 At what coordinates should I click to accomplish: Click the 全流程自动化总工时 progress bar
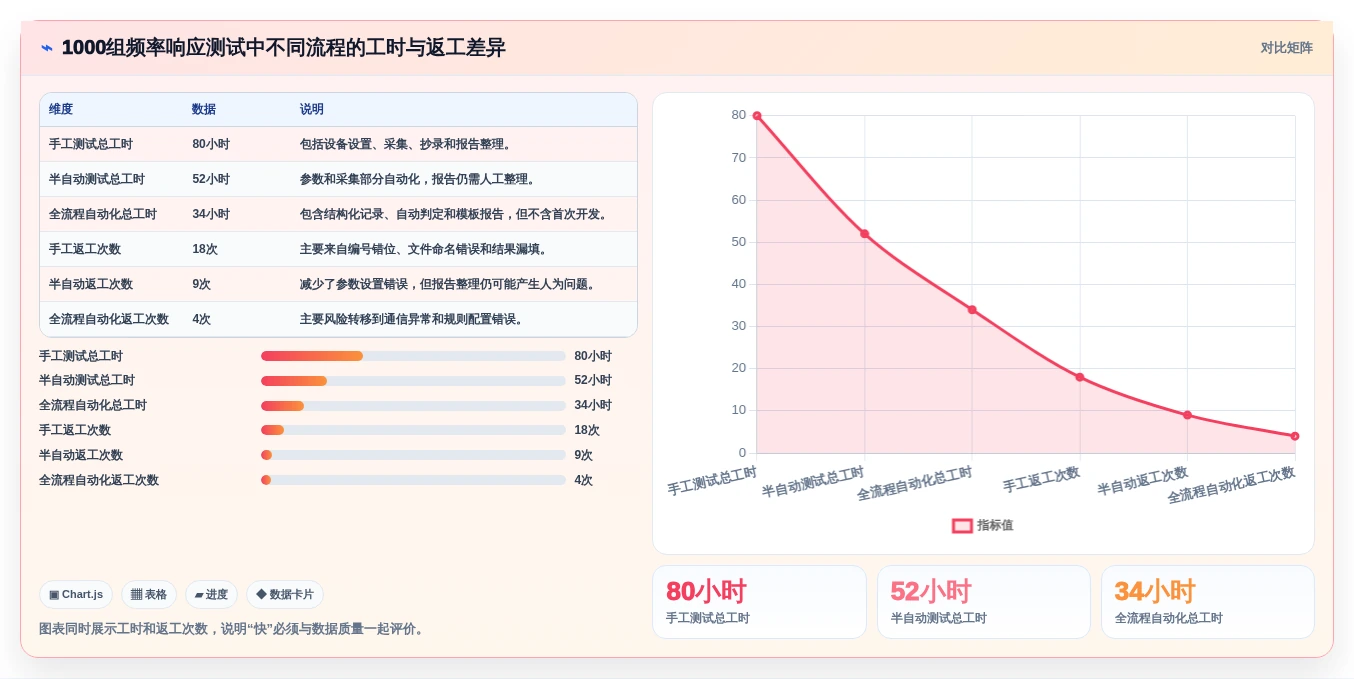click(x=413, y=405)
